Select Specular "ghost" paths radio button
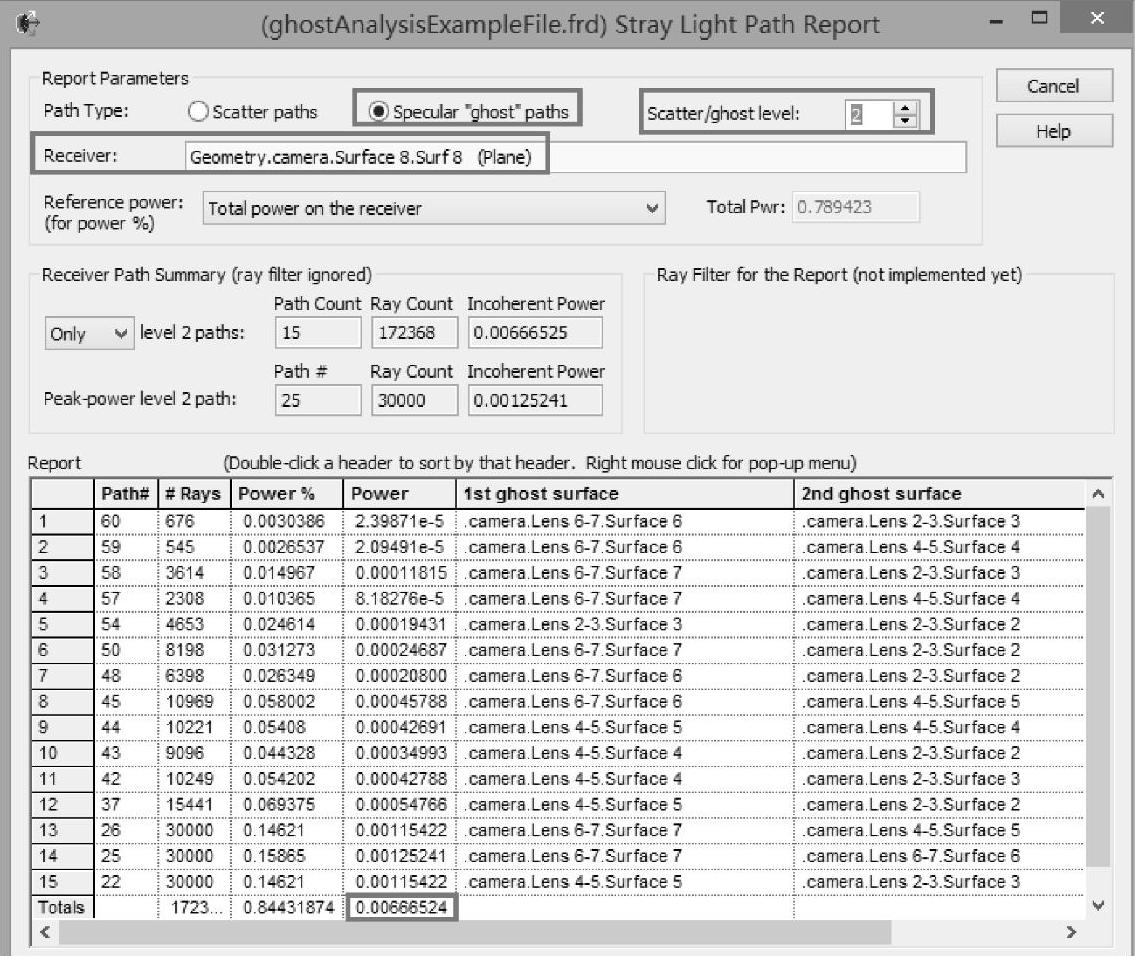The height and width of the screenshot is (956, 1135). (x=379, y=112)
